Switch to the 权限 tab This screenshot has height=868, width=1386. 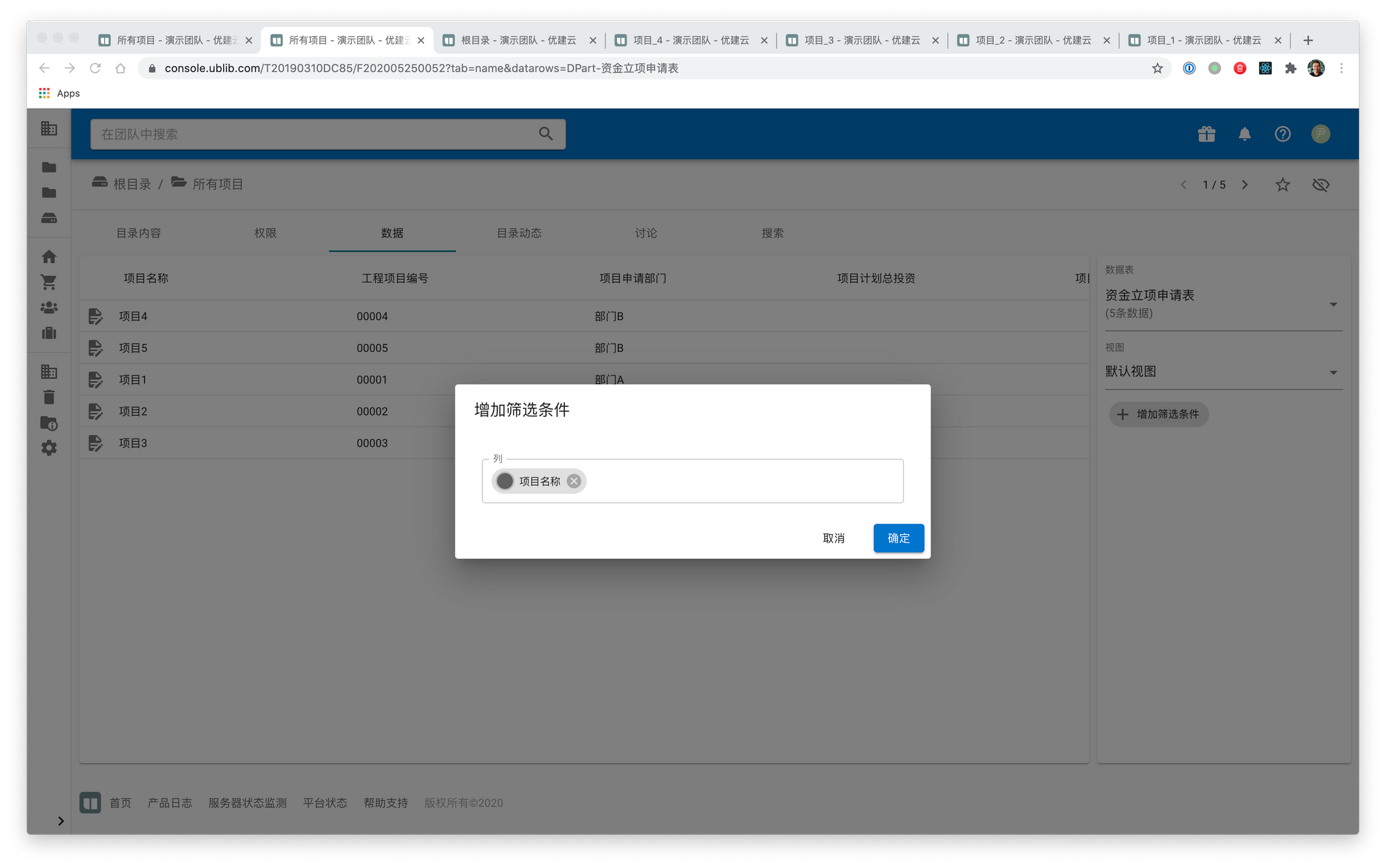265,233
